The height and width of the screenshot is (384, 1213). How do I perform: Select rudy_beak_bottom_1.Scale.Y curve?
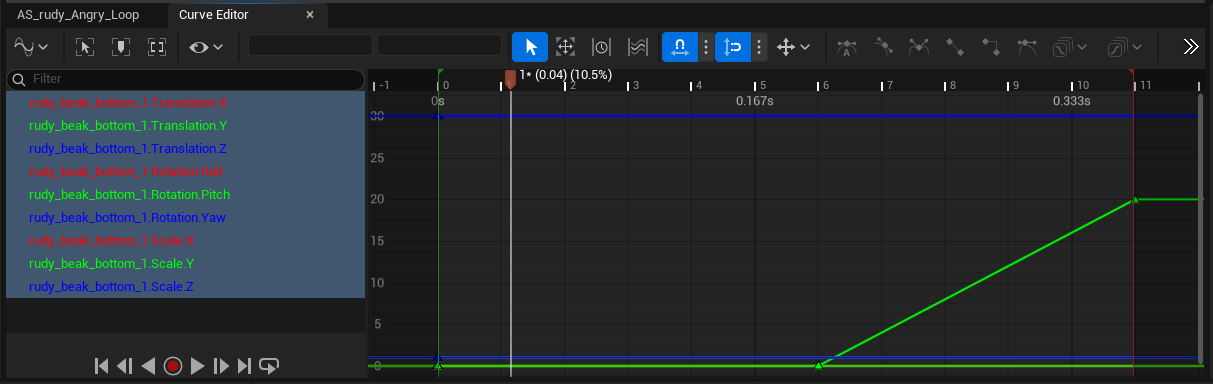coord(111,264)
